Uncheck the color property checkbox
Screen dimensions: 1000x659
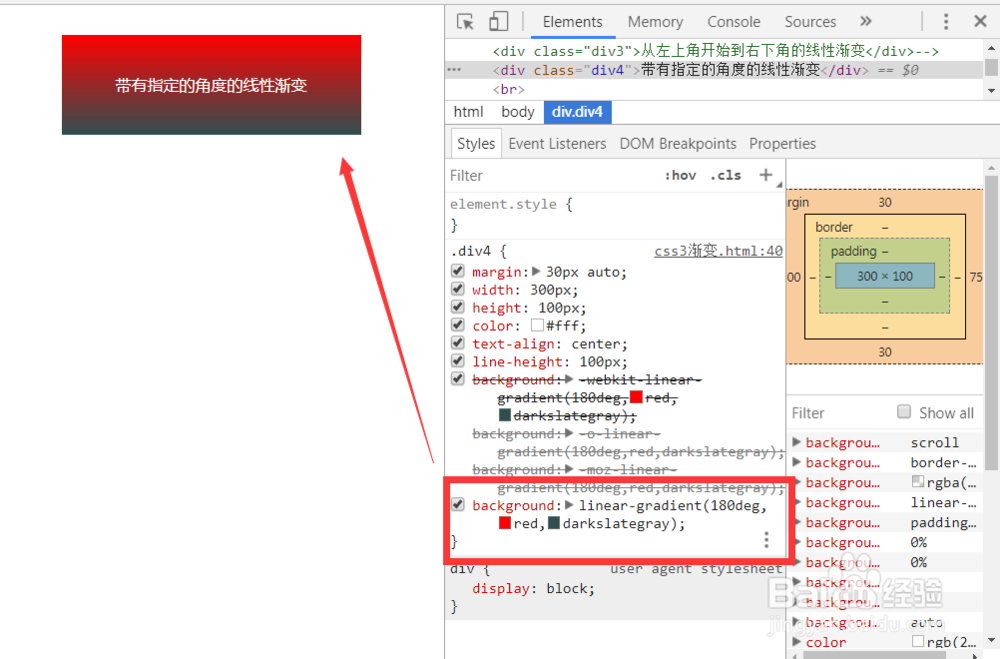click(457, 324)
